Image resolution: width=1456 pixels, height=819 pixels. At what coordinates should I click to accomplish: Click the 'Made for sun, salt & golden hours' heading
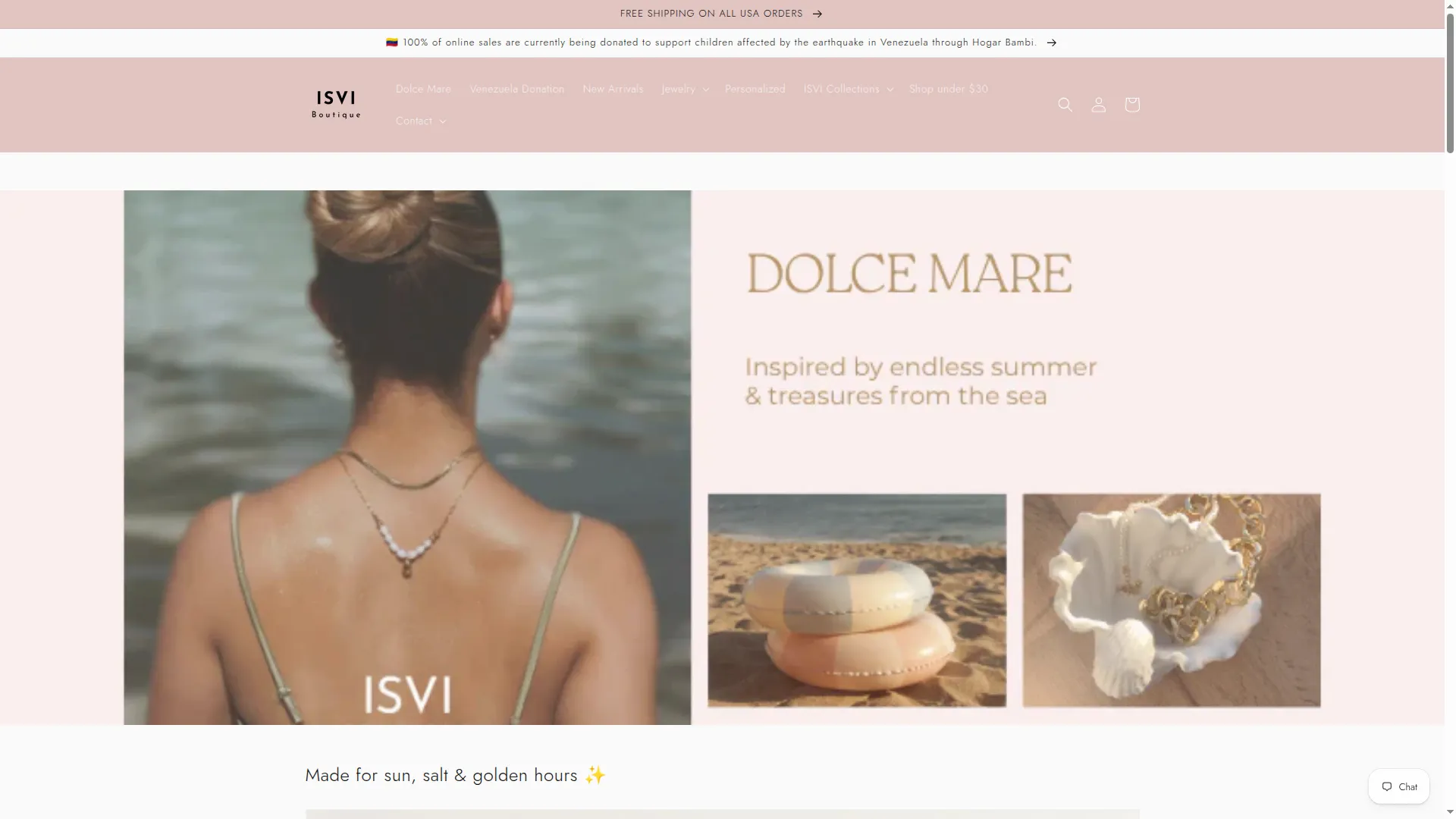pyautogui.click(x=456, y=775)
